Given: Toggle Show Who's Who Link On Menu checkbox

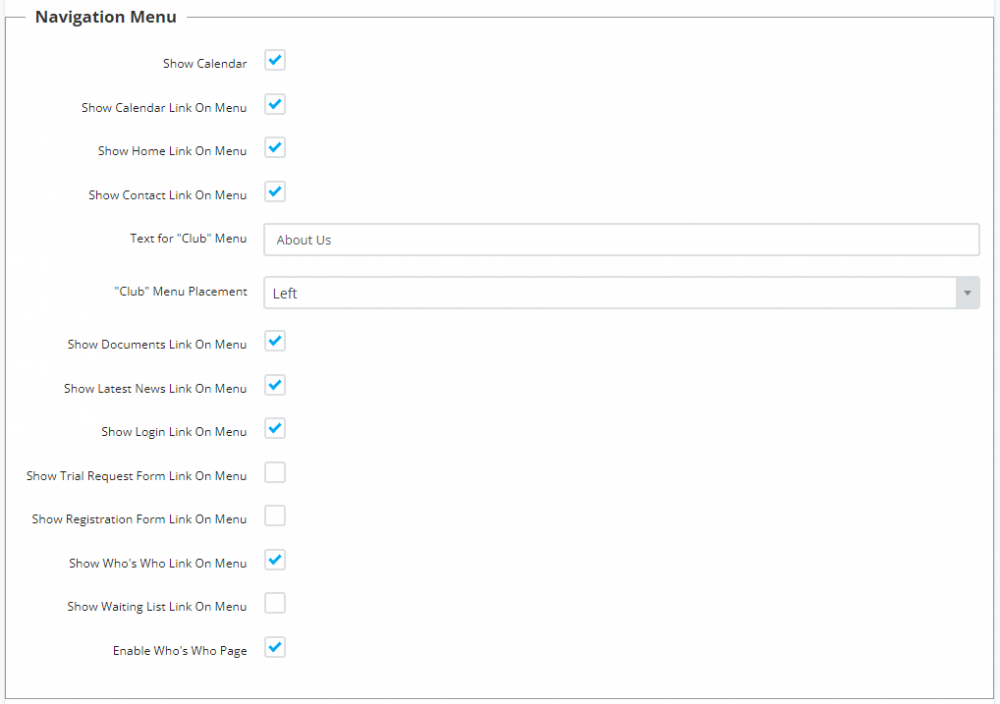Looking at the screenshot, I should 275,560.
